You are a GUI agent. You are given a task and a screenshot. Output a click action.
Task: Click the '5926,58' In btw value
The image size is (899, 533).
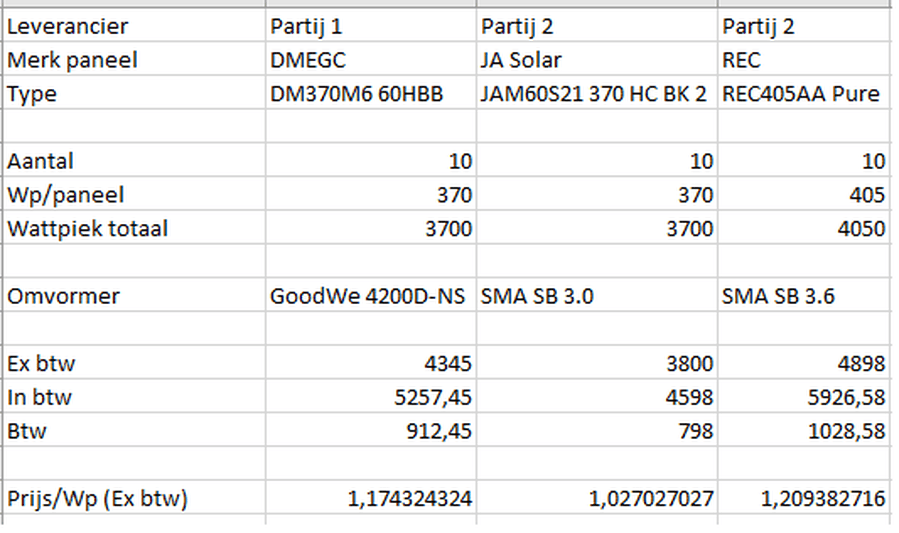point(805,397)
